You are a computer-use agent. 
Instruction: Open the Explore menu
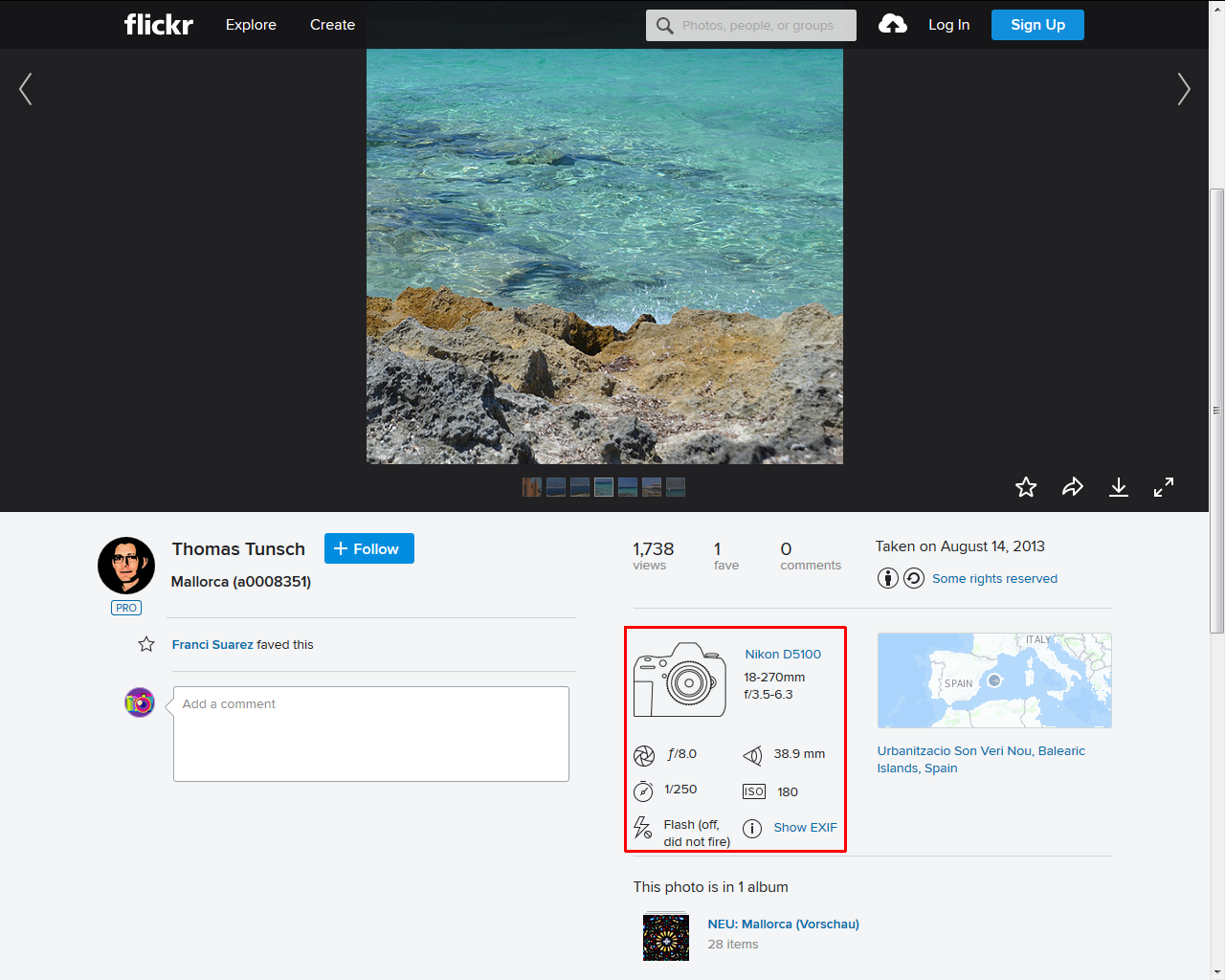click(251, 25)
